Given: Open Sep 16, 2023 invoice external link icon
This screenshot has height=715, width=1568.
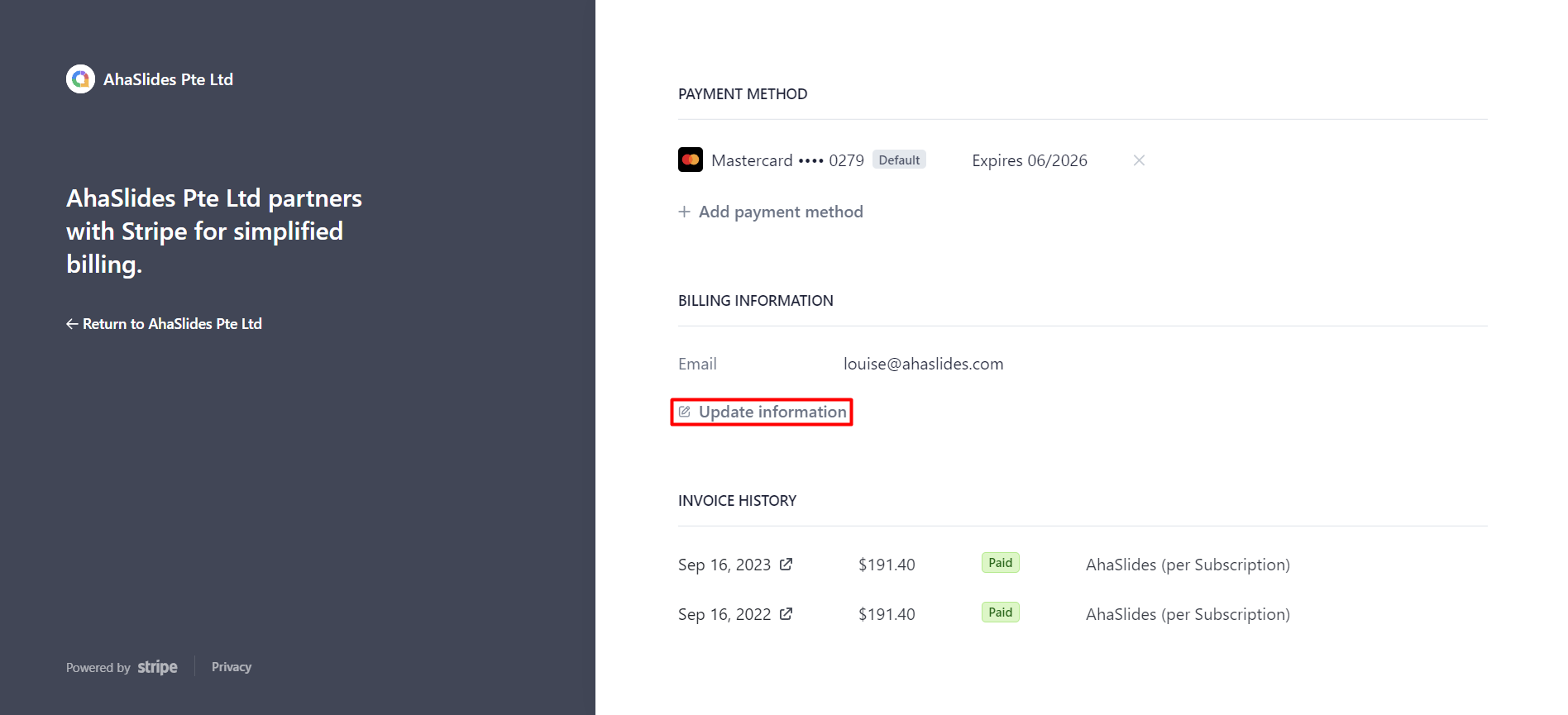Looking at the screenshot, I should (x=786, y=564).
